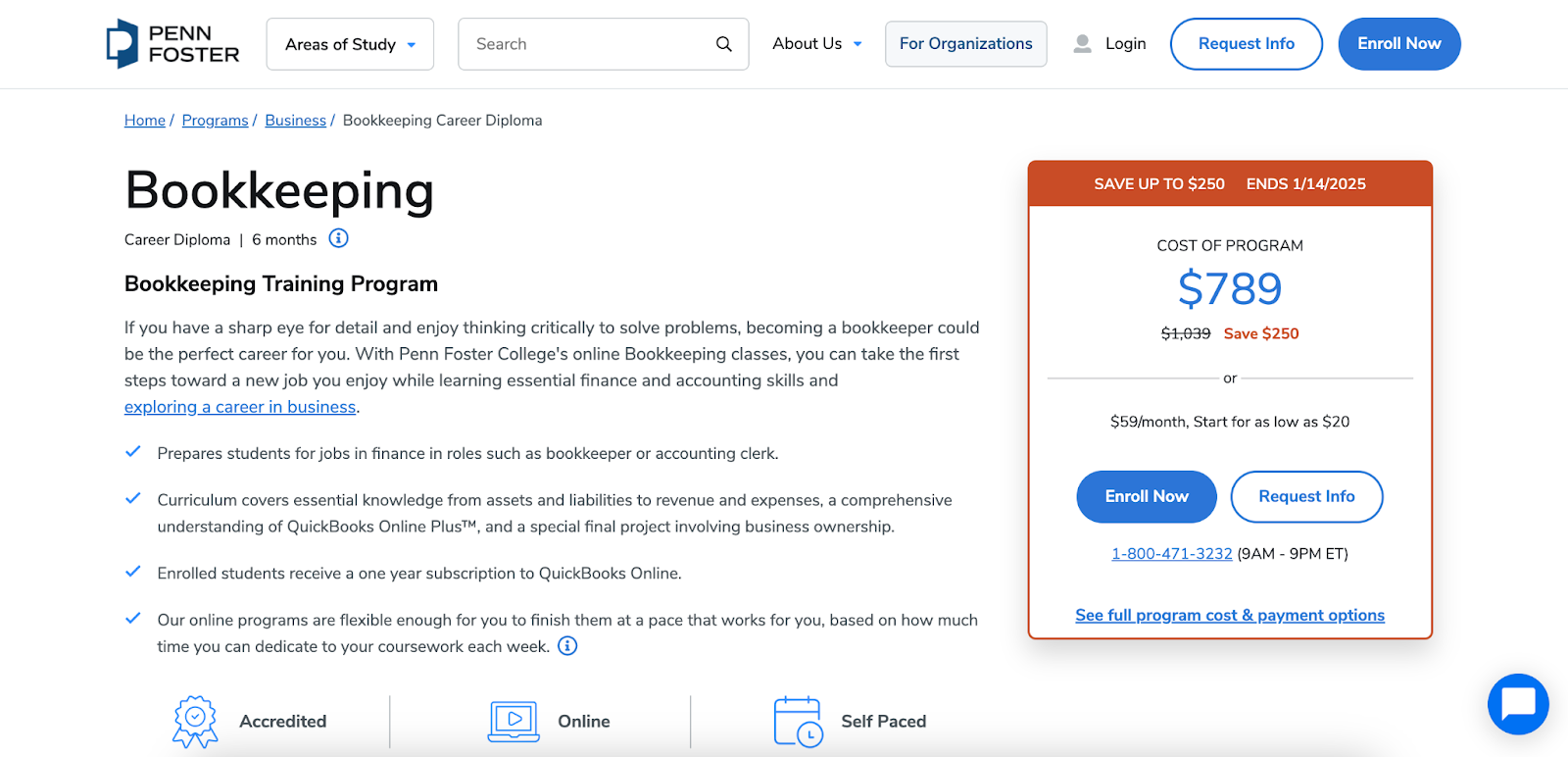Open the exploring a career in business link
1568x757 pixels.
[x=239, y=406]
